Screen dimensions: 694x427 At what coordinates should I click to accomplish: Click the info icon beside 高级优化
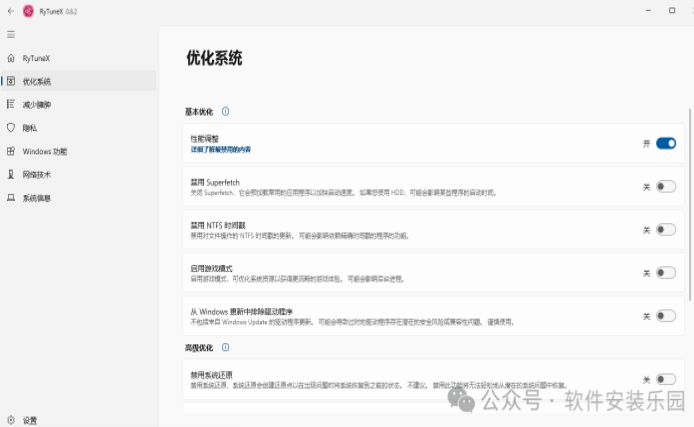(x=225, y=347)
